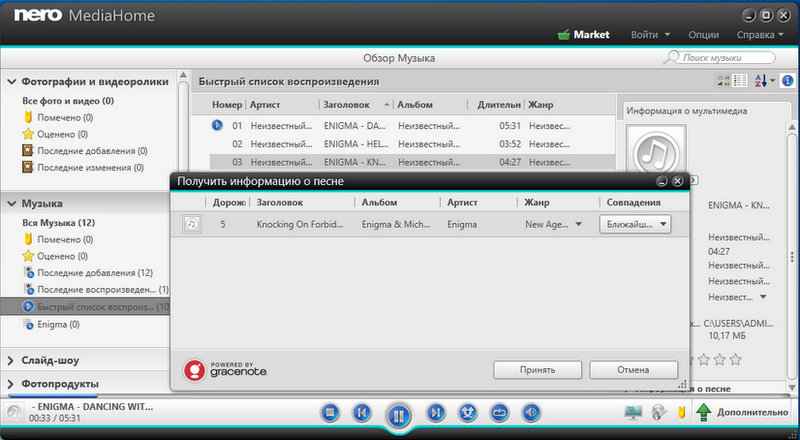Click the song cover thumbnail in dialog
The image size is (800, 440).
pos(192,224)
